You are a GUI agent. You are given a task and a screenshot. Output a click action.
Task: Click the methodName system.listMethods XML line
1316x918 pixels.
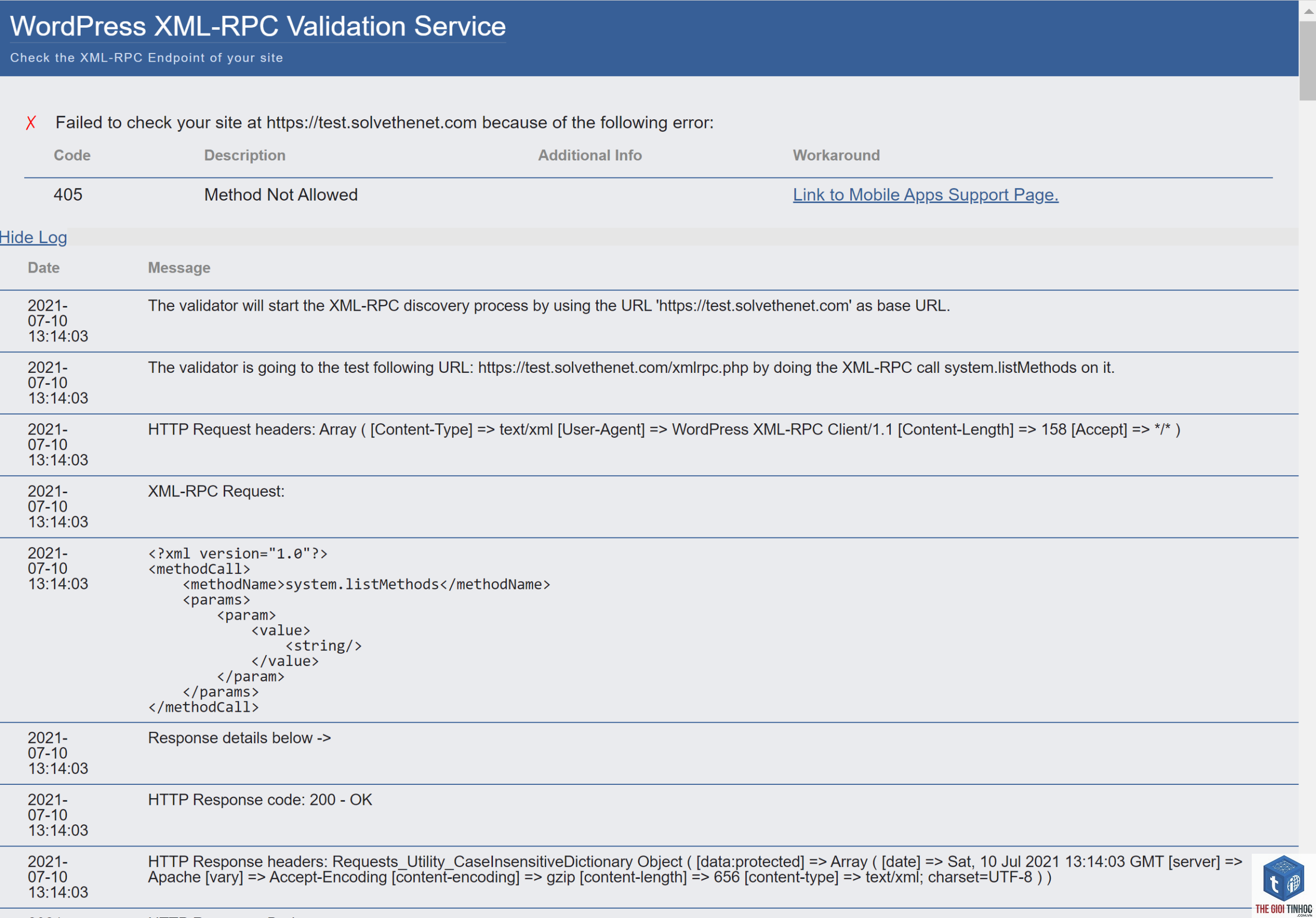(x=367, y=584)
